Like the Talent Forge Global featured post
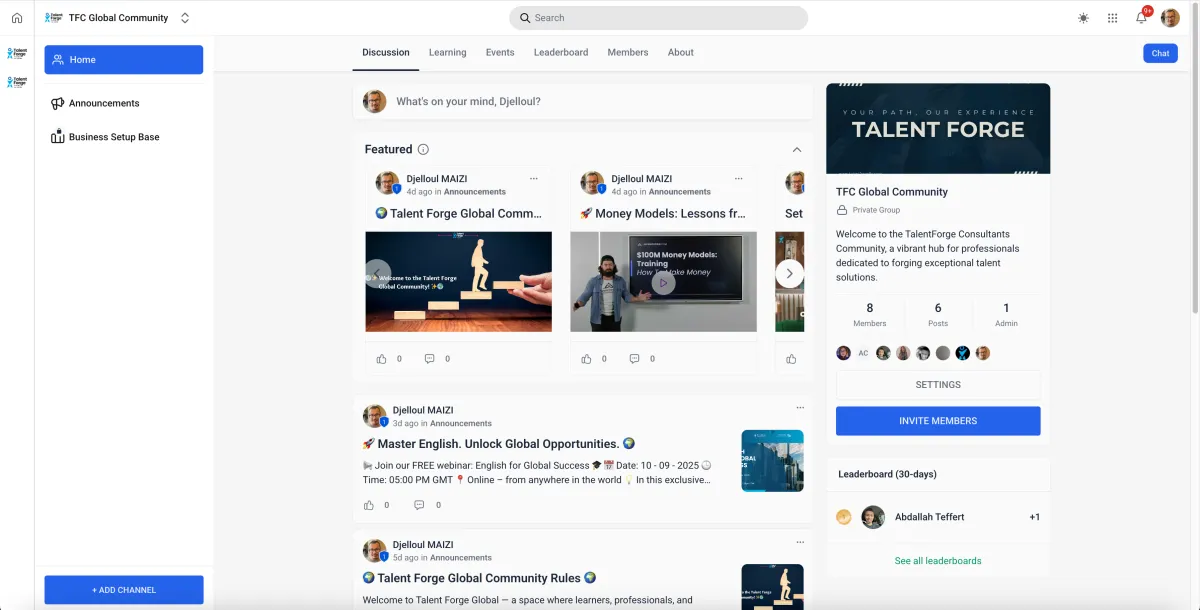Image resolution: width=1200 pixels, height=610 pixels. pyautogui.click(x=381, y=358)
